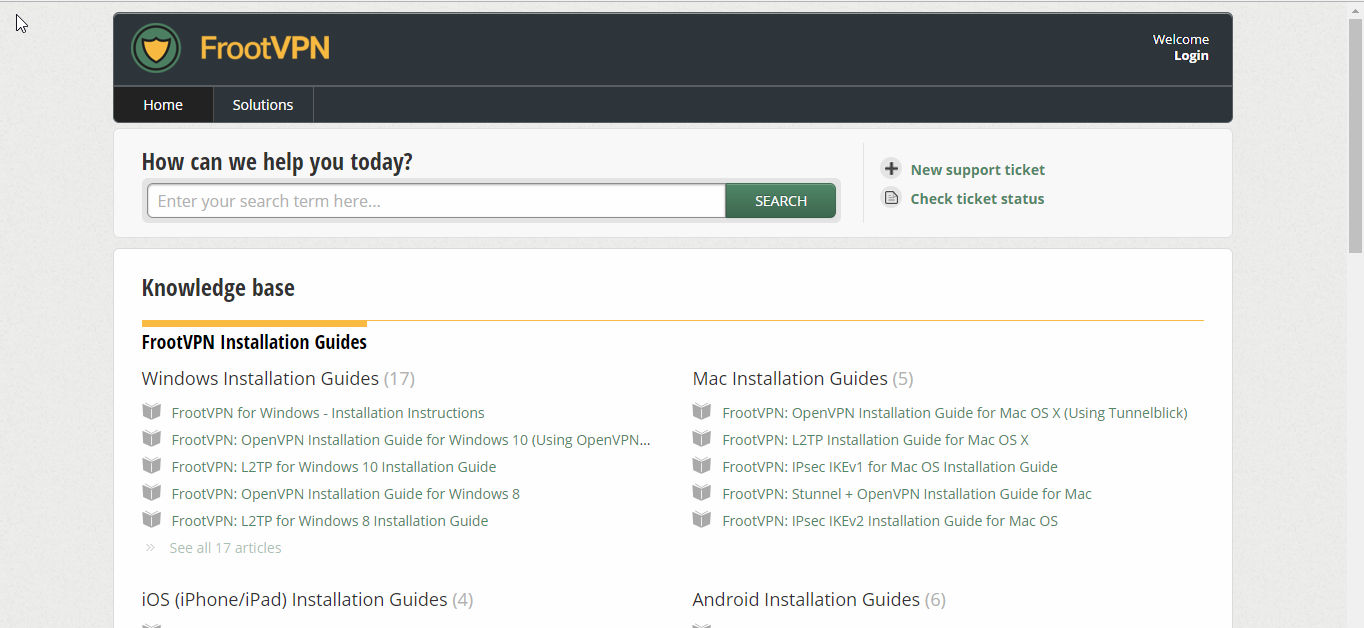
Task: Focus the search term input field
Action: point(436,201)
